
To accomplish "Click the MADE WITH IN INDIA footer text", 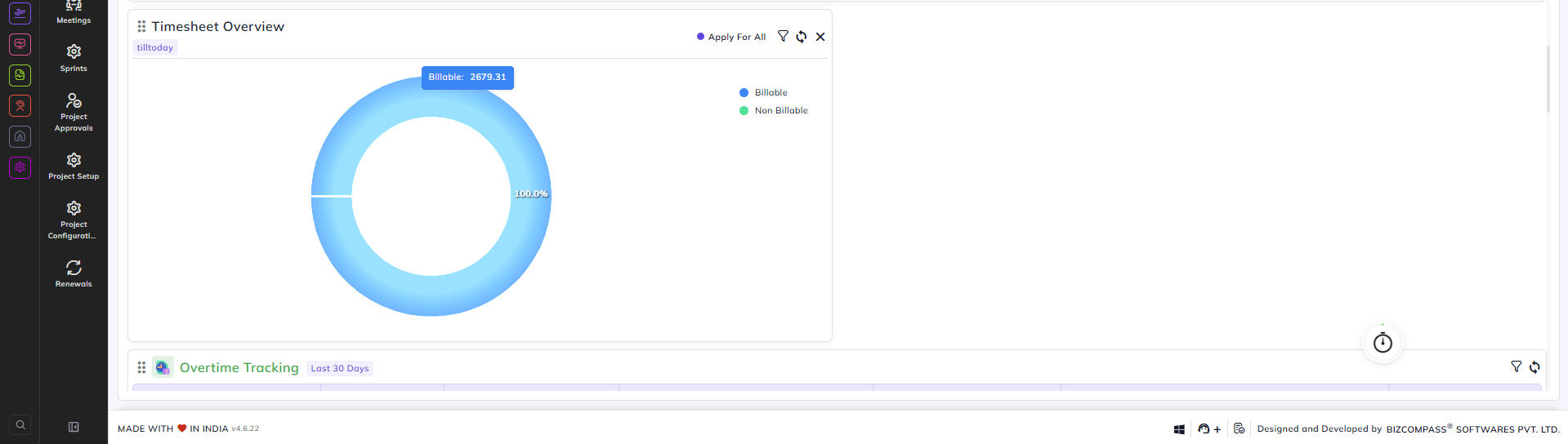I will (x=173, y=428).
